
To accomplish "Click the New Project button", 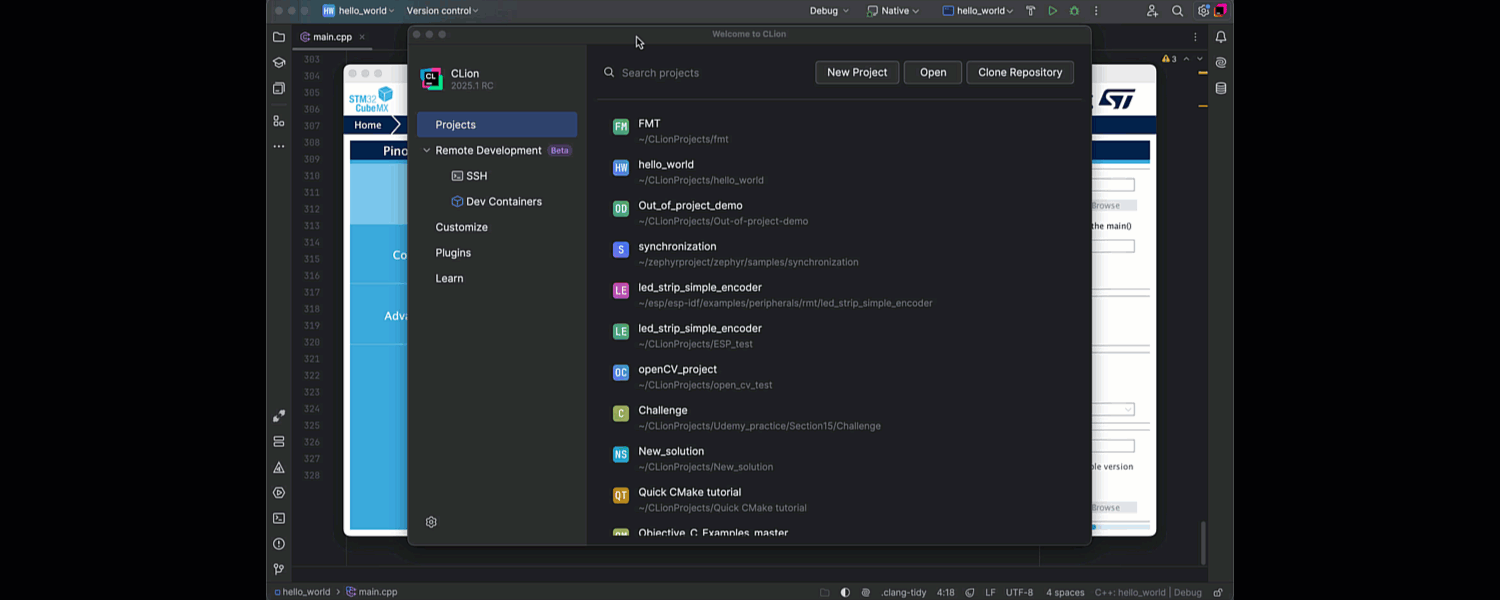I will click(856, 72).
